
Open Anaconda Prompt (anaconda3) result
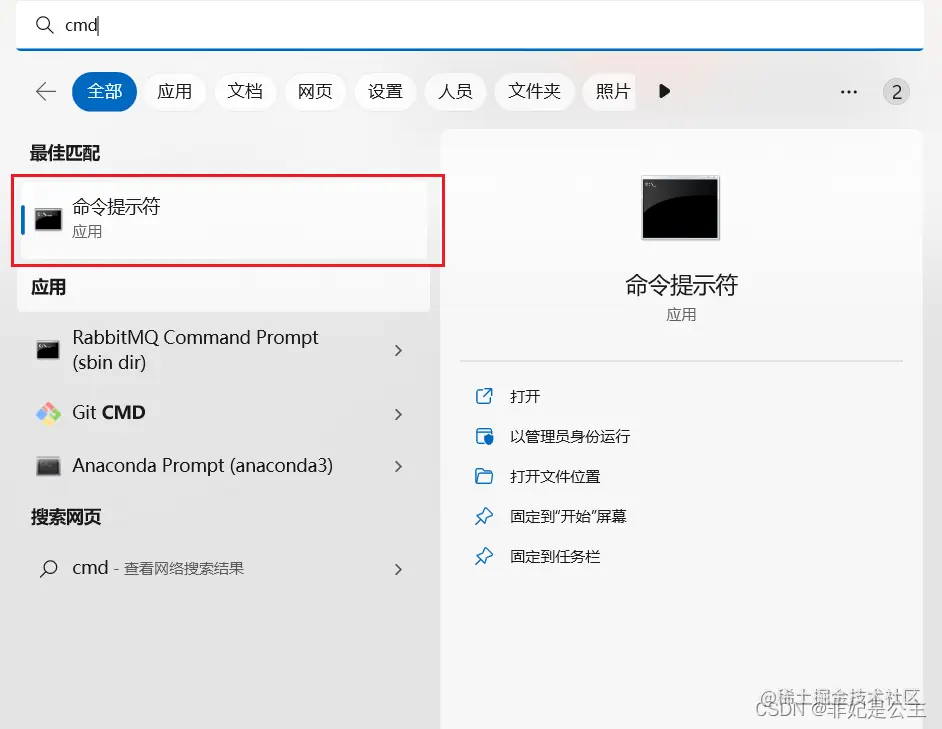[224, 466]
